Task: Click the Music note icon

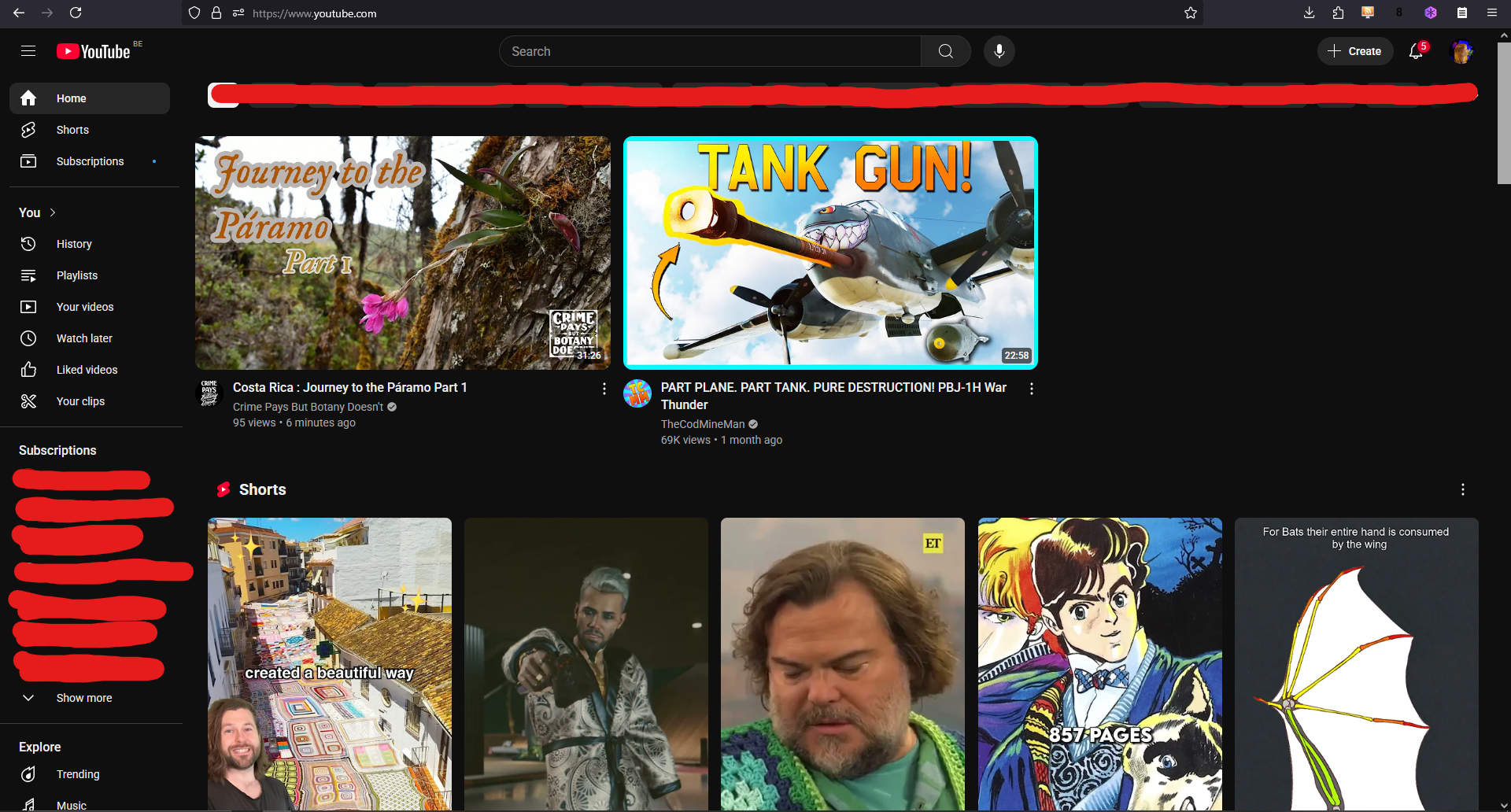Action: tap(28, 805)
